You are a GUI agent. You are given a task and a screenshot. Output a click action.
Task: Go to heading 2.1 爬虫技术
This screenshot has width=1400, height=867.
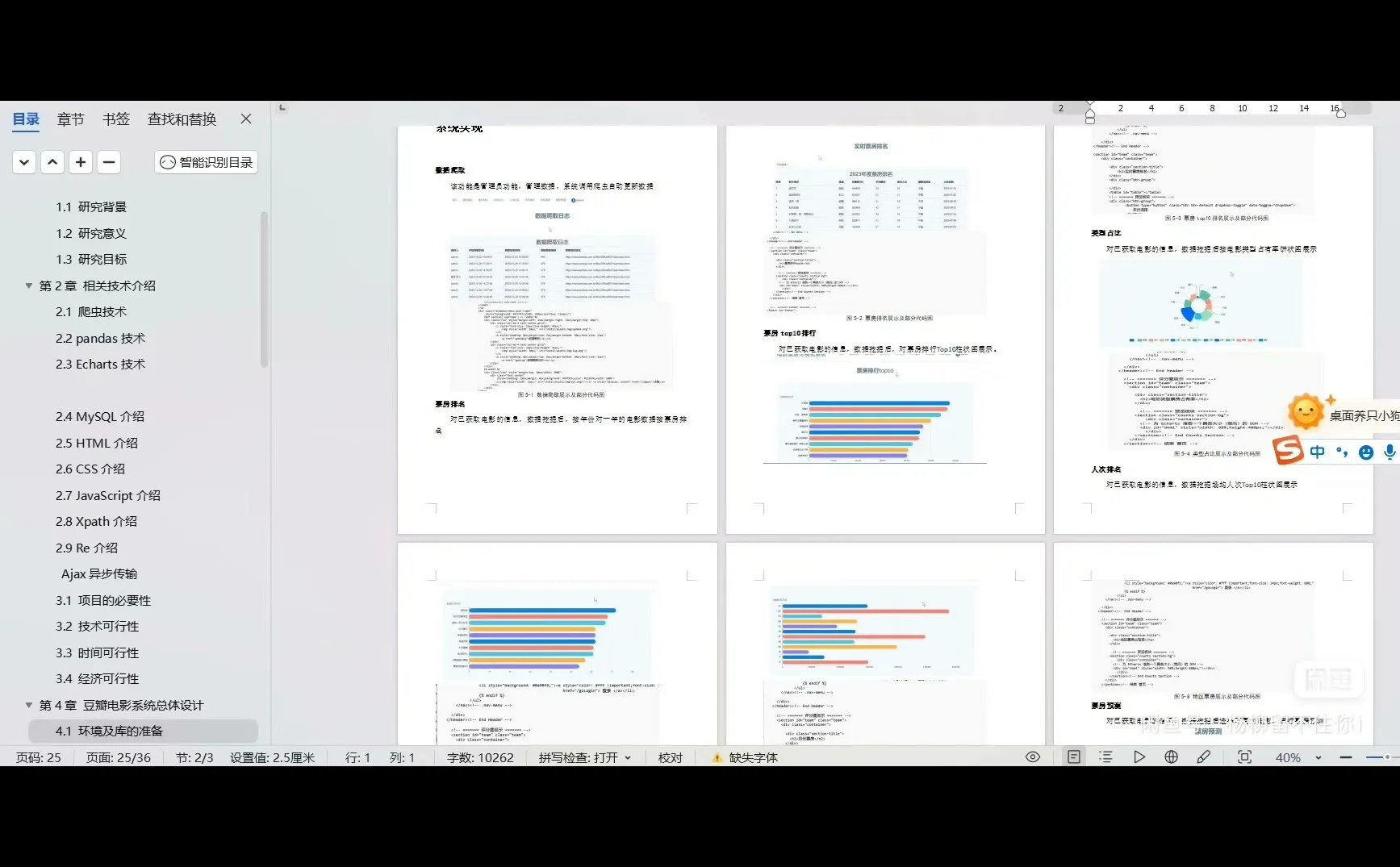[91, 312]
